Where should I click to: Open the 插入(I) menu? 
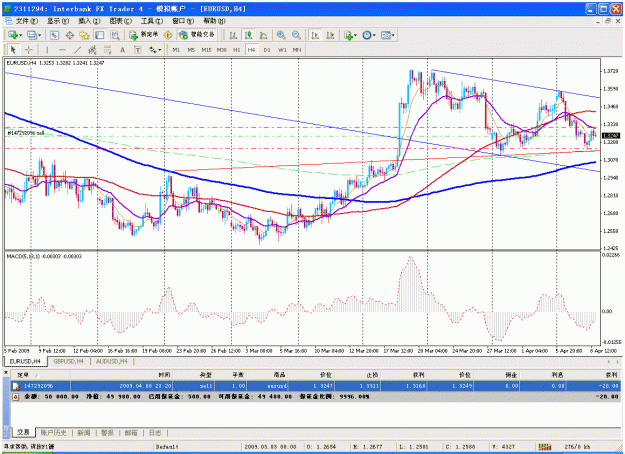(x=89, y=21)
